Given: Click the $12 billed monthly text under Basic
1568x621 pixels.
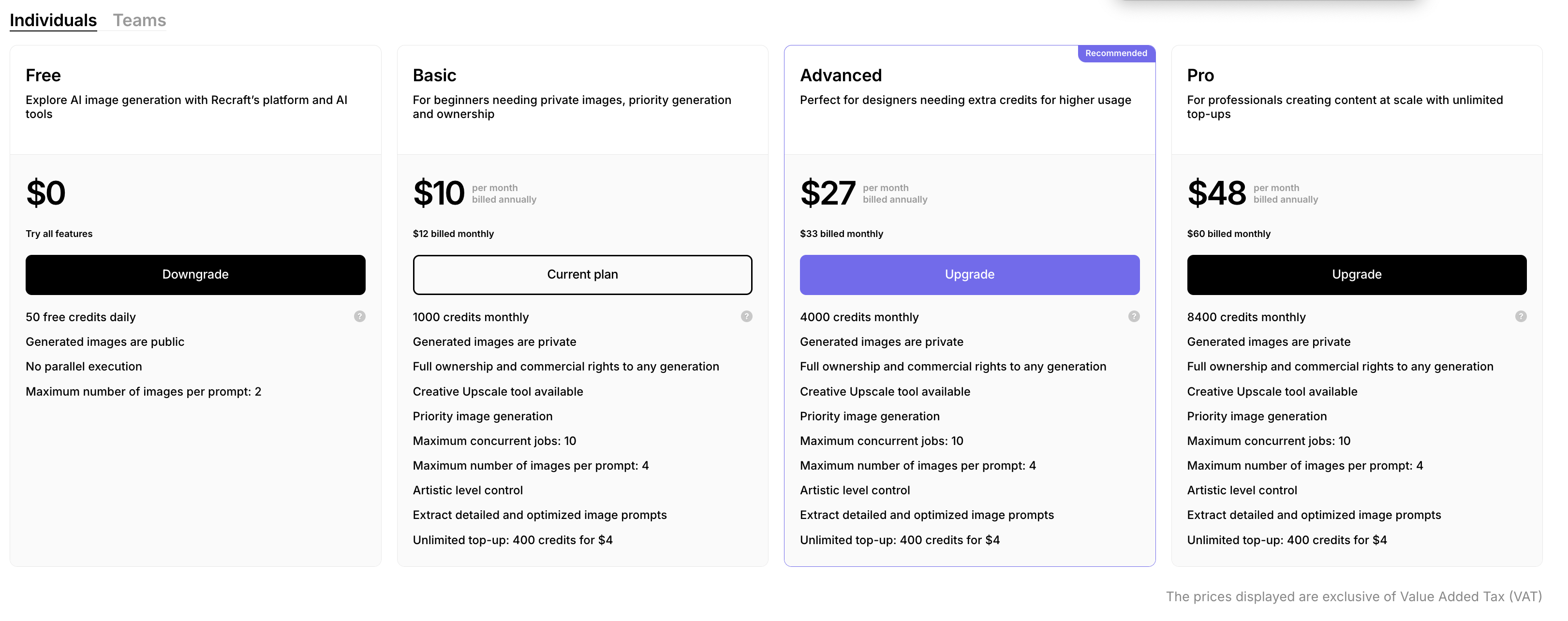Looking at the screenshot, I should 453,233.
